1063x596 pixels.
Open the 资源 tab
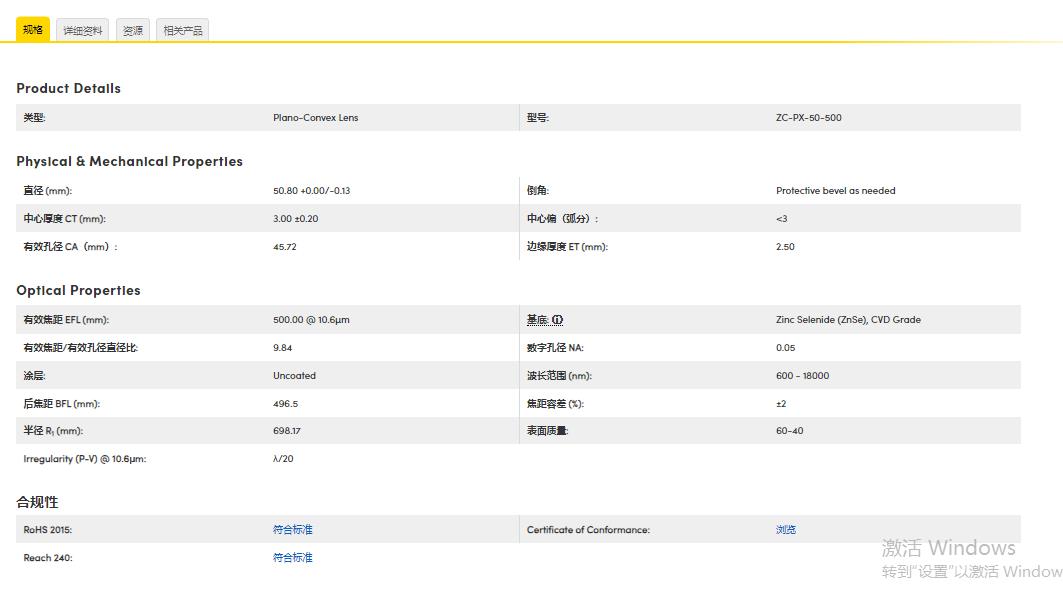coord(132,30)
